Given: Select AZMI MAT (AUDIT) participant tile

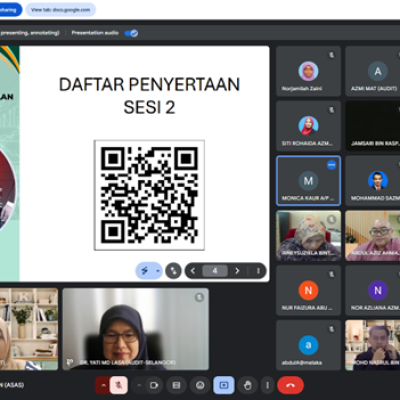Looking at the screenshot, I should click(373, 71).
